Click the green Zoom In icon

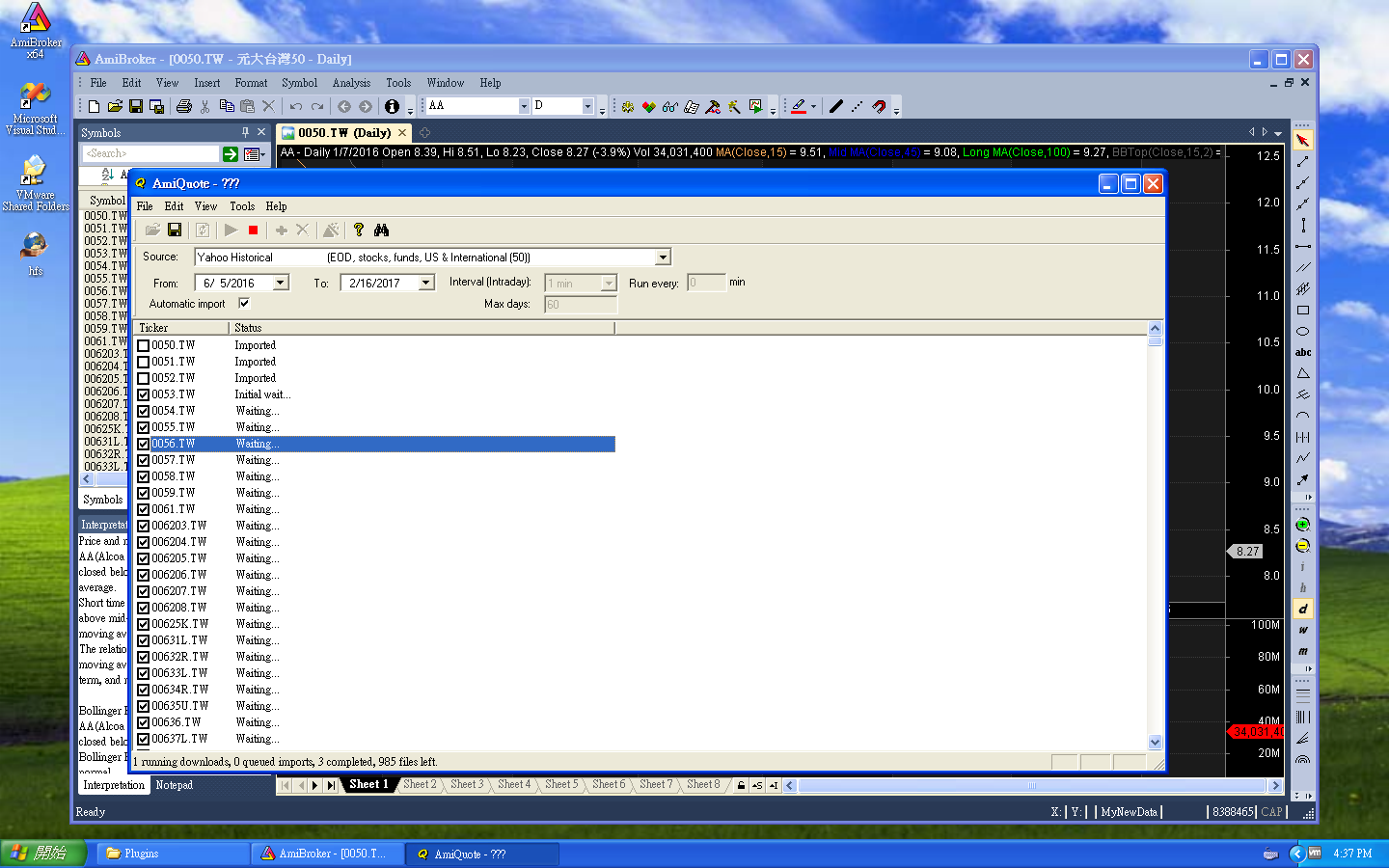pos(1303,525)
